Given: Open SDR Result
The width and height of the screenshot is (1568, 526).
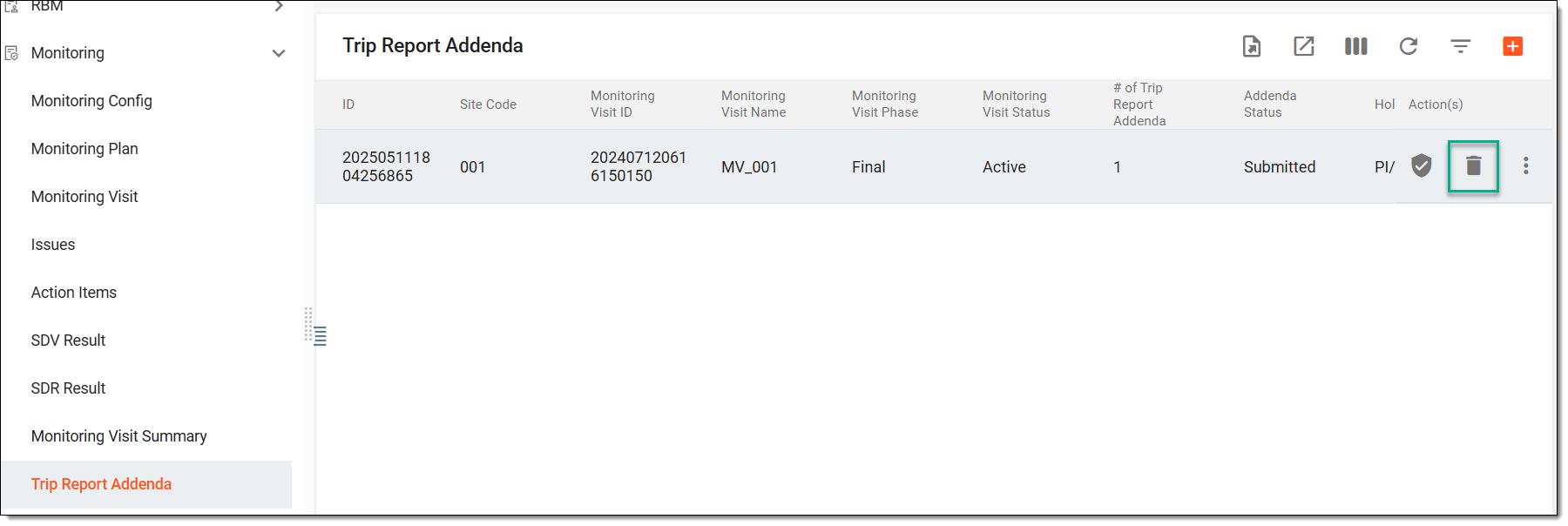Looking at the screenshot, I should [68, 388].
